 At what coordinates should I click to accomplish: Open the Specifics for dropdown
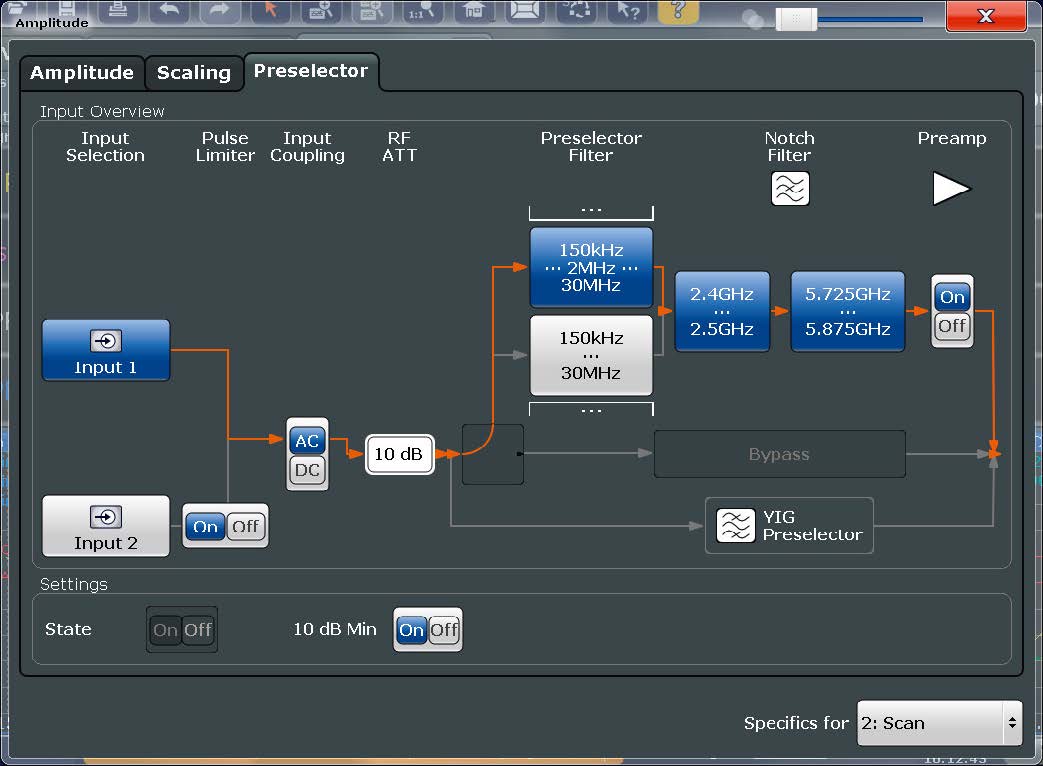(939, 723)
